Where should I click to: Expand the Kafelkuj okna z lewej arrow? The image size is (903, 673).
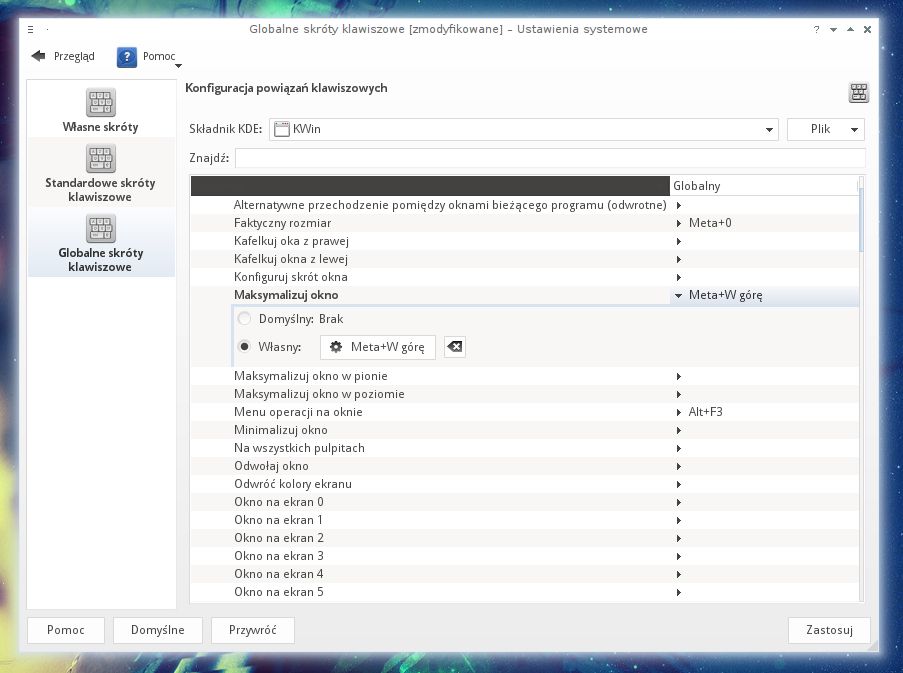click(679, 259)
